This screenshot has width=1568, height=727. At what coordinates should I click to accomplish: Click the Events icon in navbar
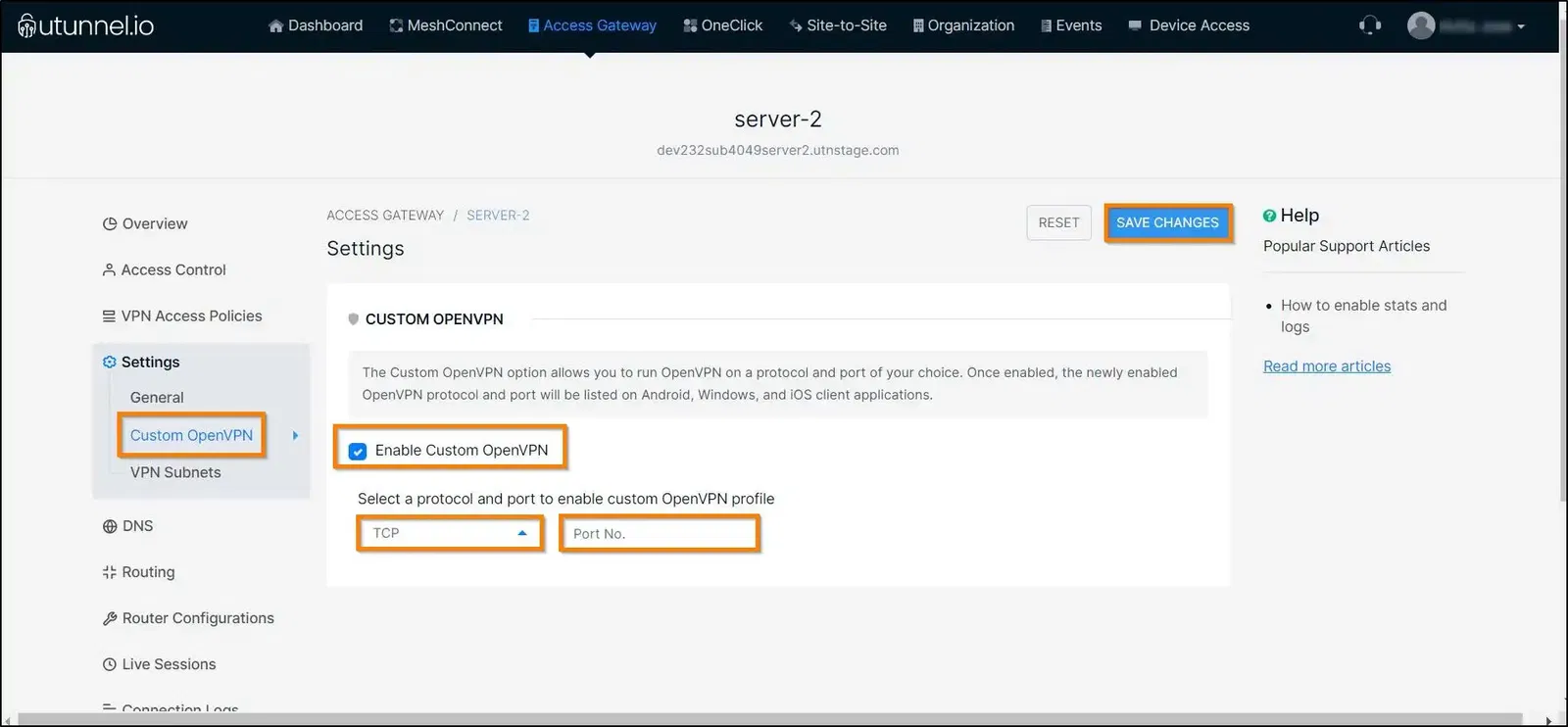click(1047, 25)
